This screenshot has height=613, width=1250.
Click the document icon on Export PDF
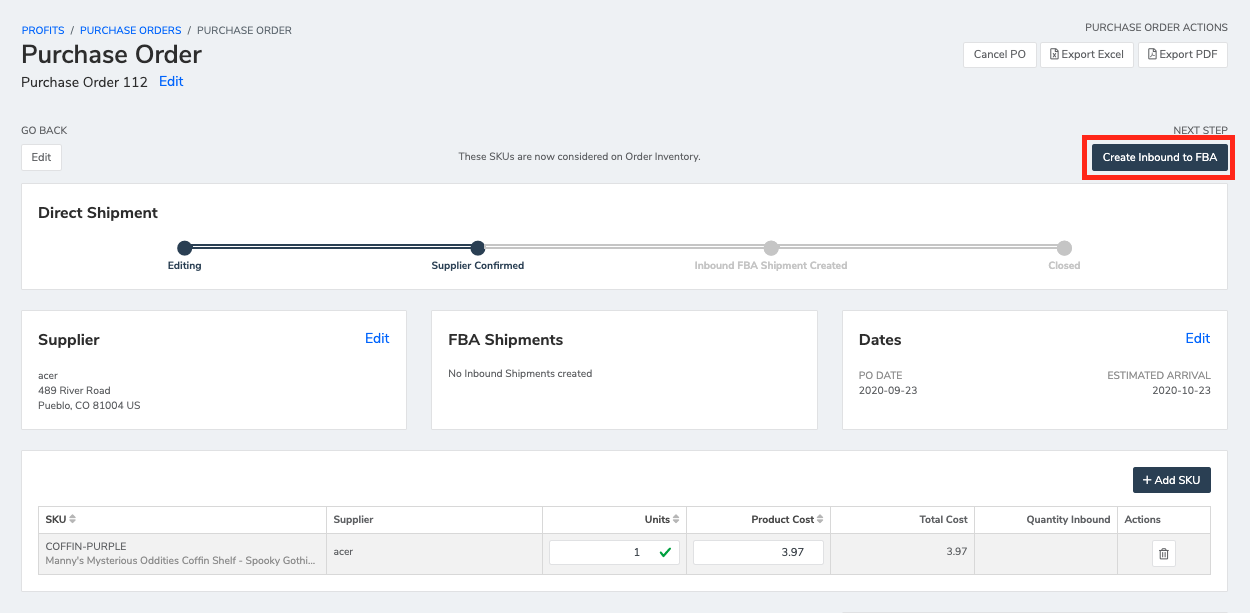[1151, 54]
